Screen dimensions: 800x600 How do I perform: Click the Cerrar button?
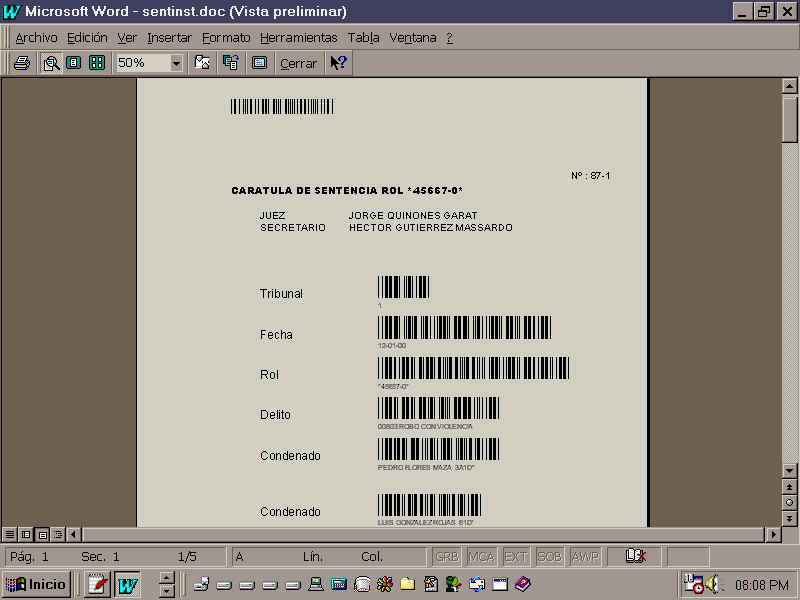coord(298,63)
